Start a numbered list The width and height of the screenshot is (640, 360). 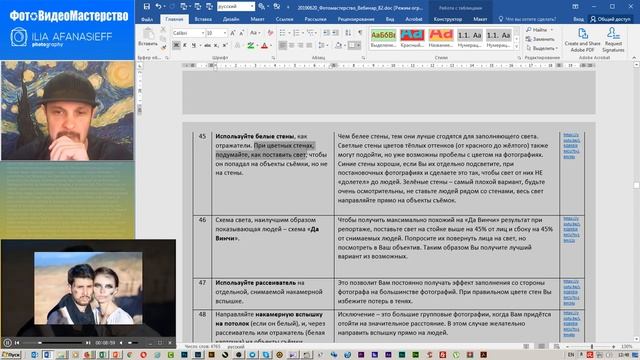(296, 33)
